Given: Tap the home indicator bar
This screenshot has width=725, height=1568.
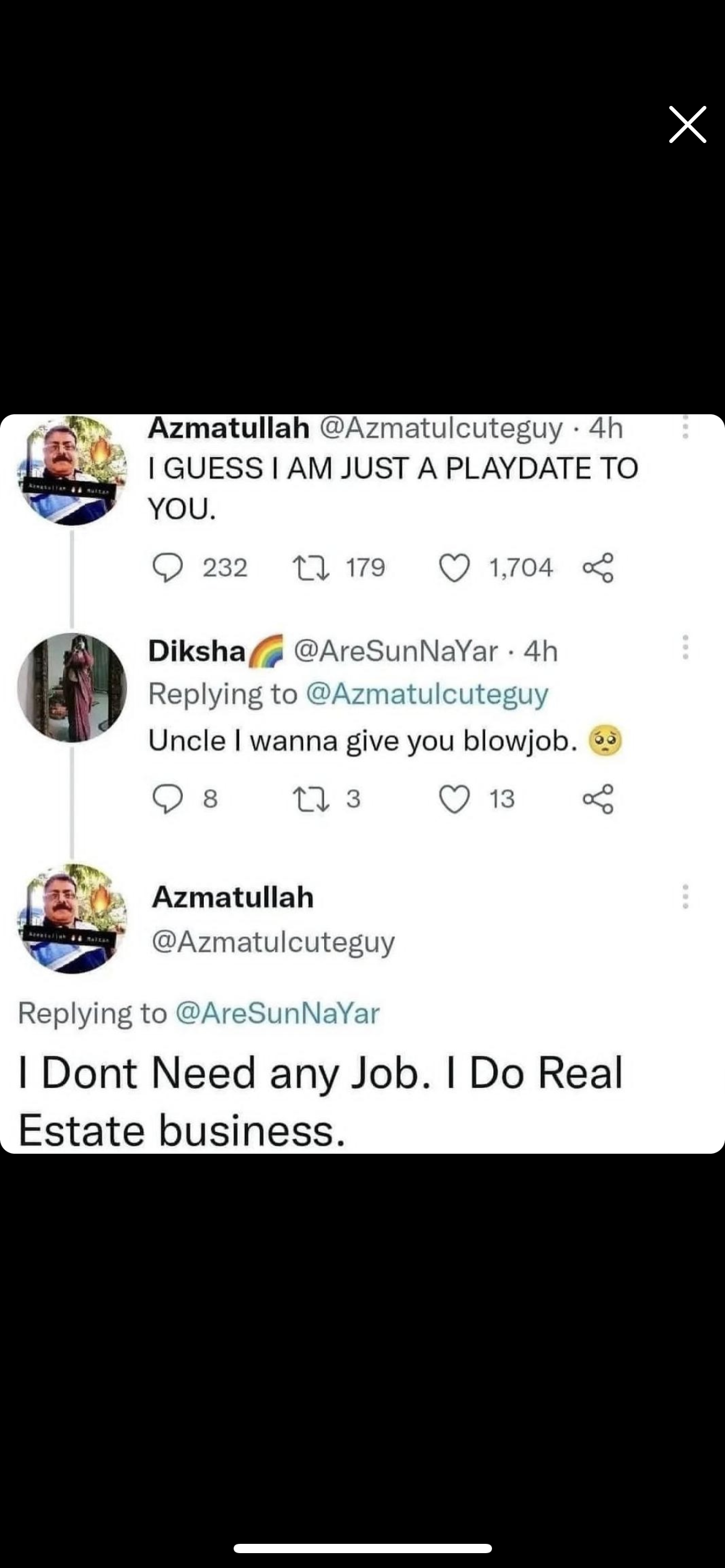Looking at the screenshot, I should tap(362, 1549).
